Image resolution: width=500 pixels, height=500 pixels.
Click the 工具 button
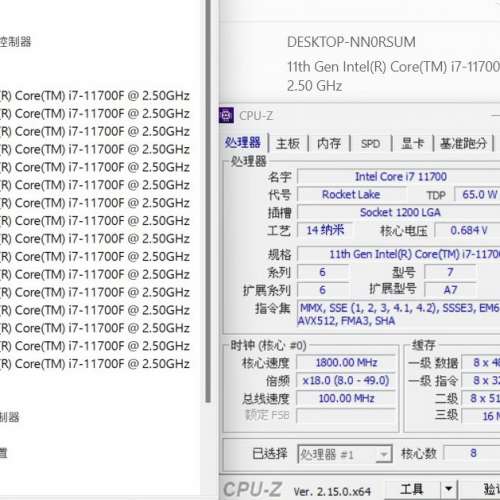(412, 489)
